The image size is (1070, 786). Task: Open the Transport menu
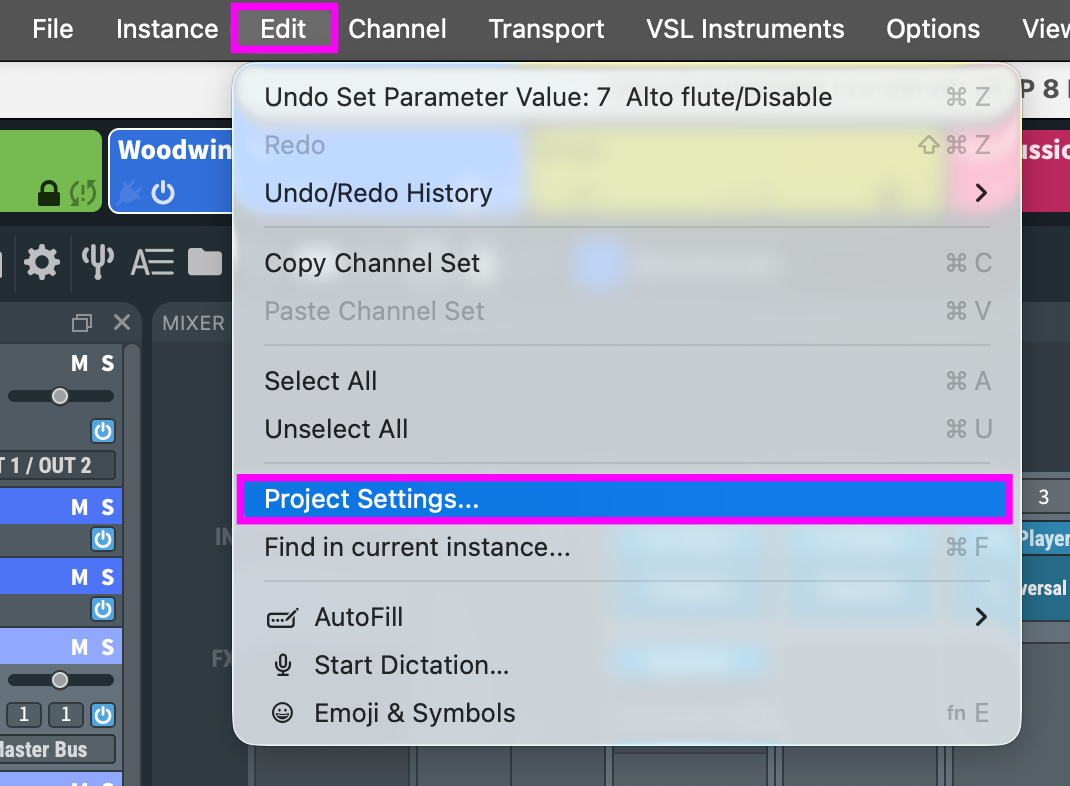coord(546,29)
